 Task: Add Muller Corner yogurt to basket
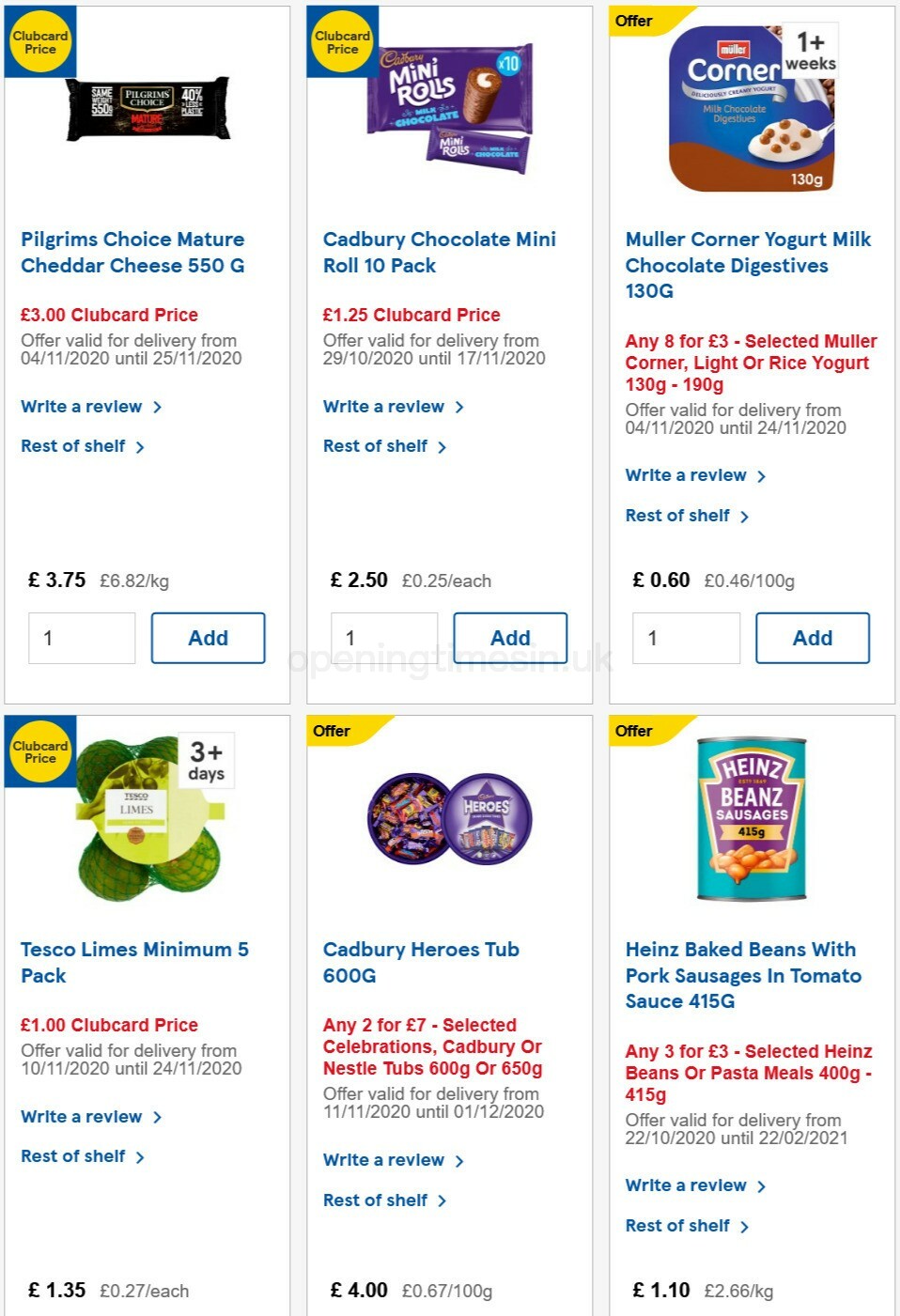pos(813,637)
